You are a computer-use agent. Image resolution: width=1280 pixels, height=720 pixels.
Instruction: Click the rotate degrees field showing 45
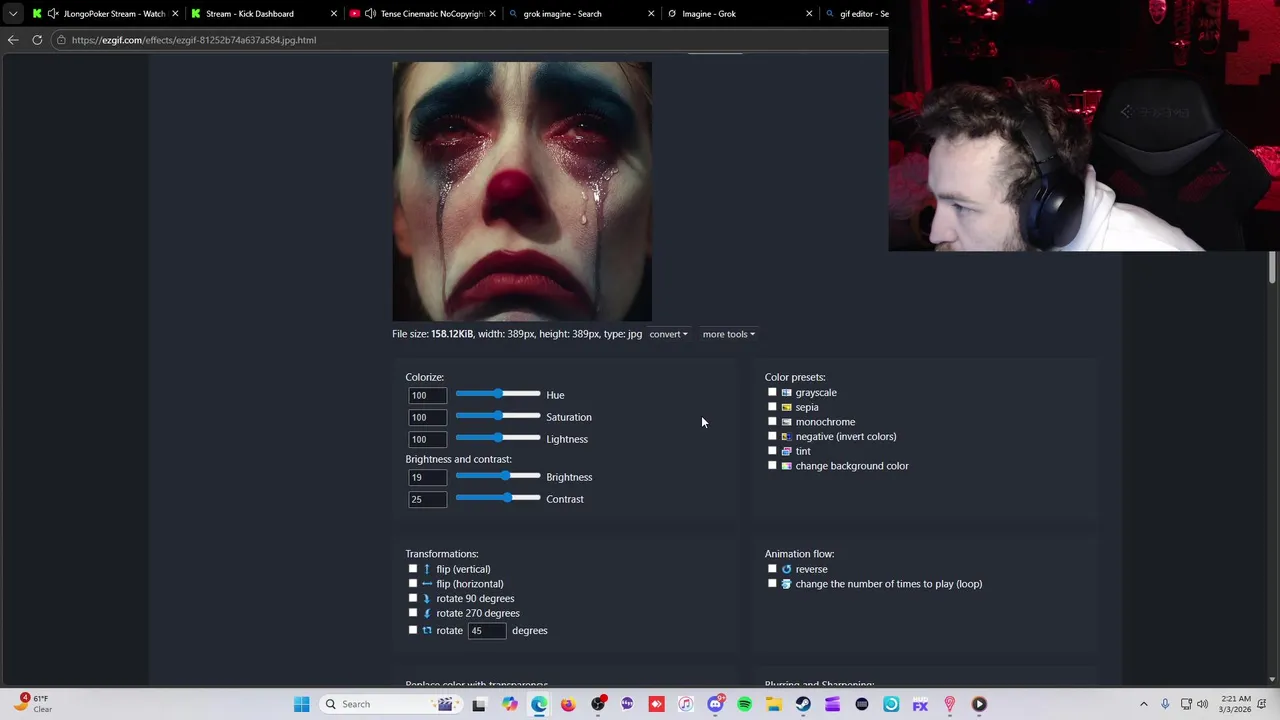click(x=487, y=631)
